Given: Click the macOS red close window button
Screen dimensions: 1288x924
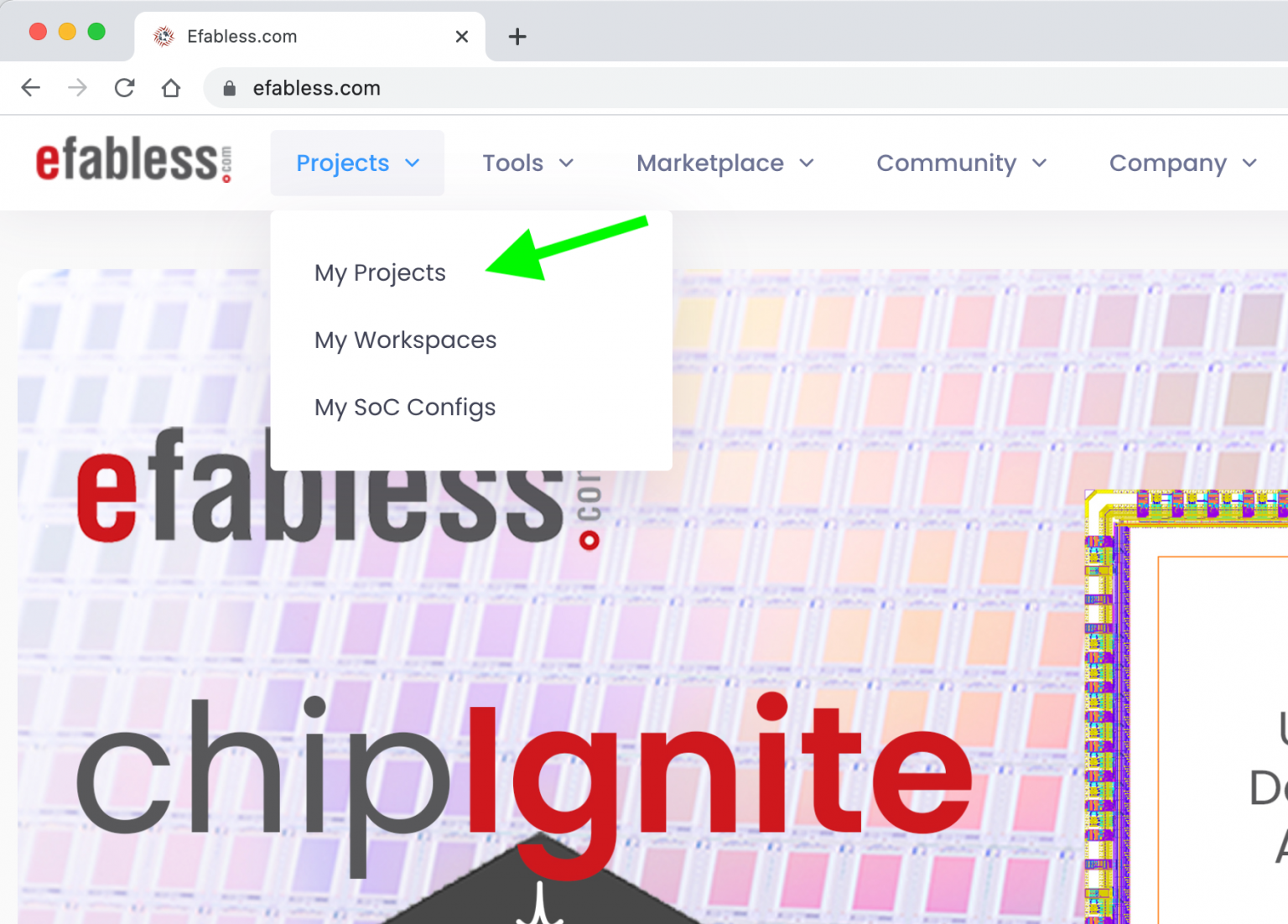Looking at the screenshot, I should 38,32.
